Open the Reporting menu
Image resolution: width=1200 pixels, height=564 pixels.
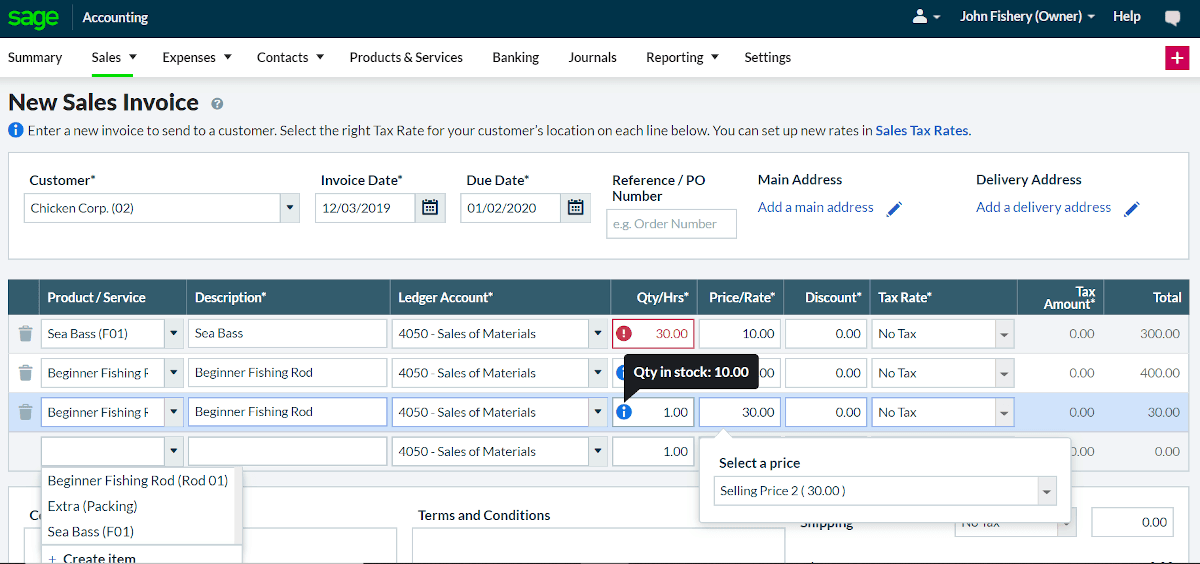(682, 58)
